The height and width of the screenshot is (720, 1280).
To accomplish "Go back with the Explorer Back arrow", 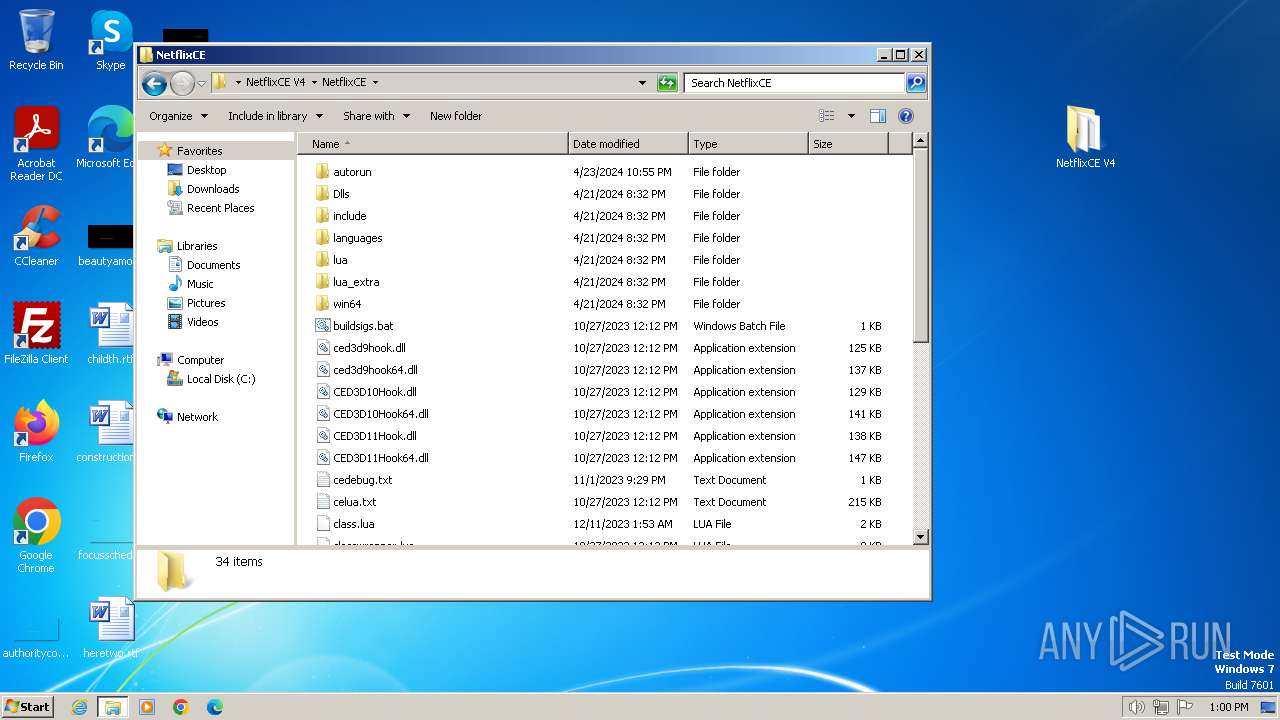I will [x=154, y=83].
